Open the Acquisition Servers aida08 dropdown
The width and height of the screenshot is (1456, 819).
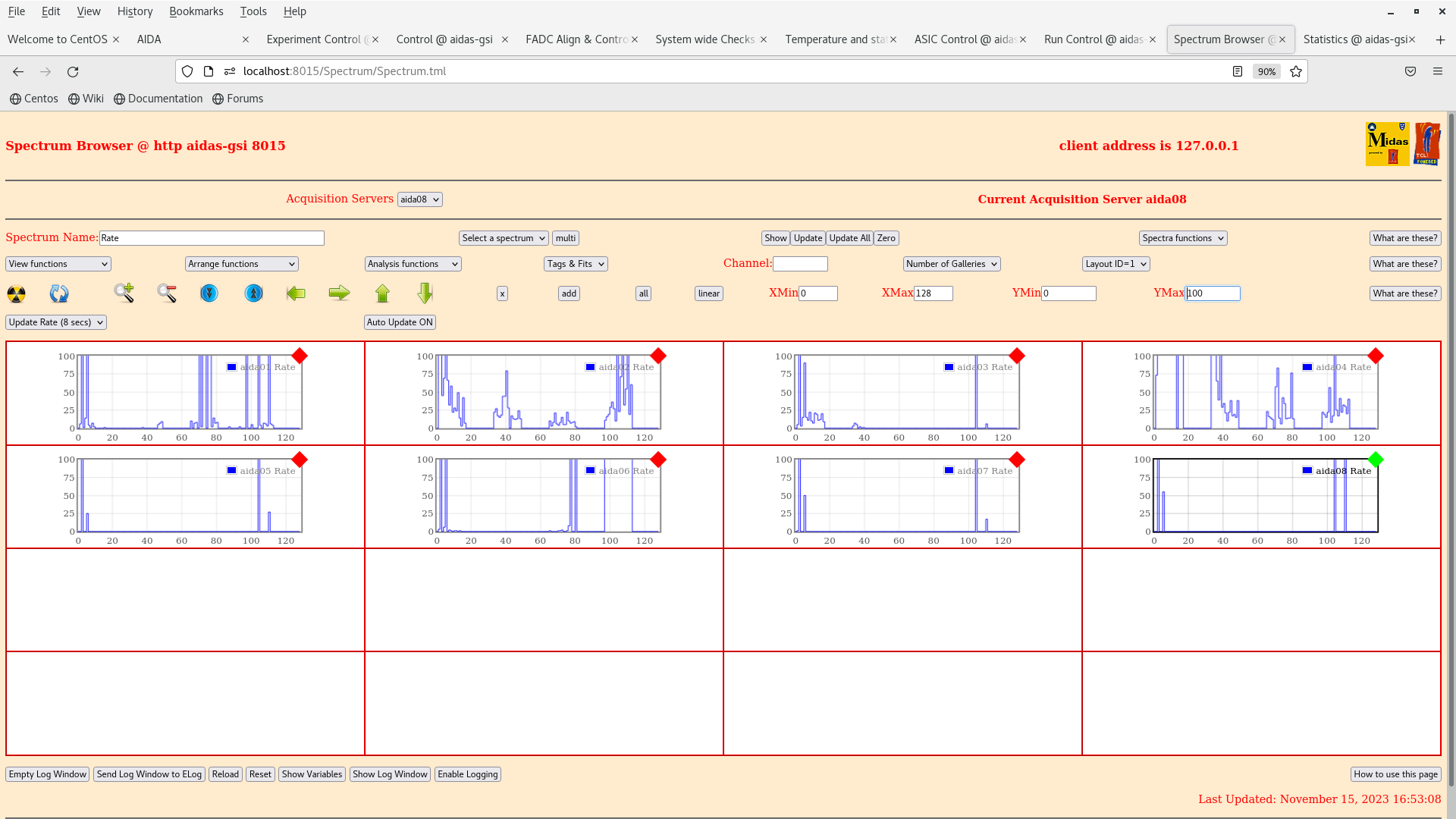tap(419, 199)
